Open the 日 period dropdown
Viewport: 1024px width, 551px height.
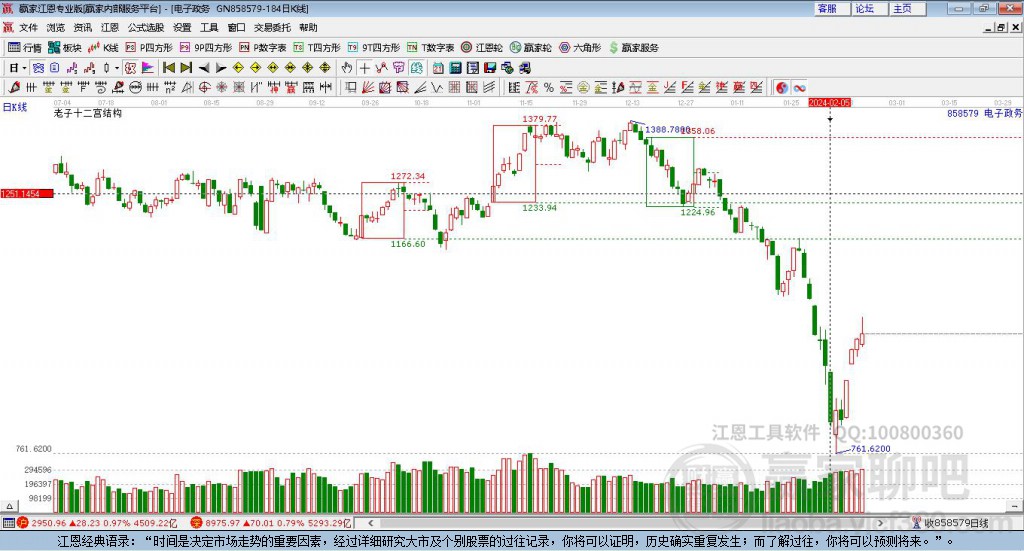tap(17, 68)
